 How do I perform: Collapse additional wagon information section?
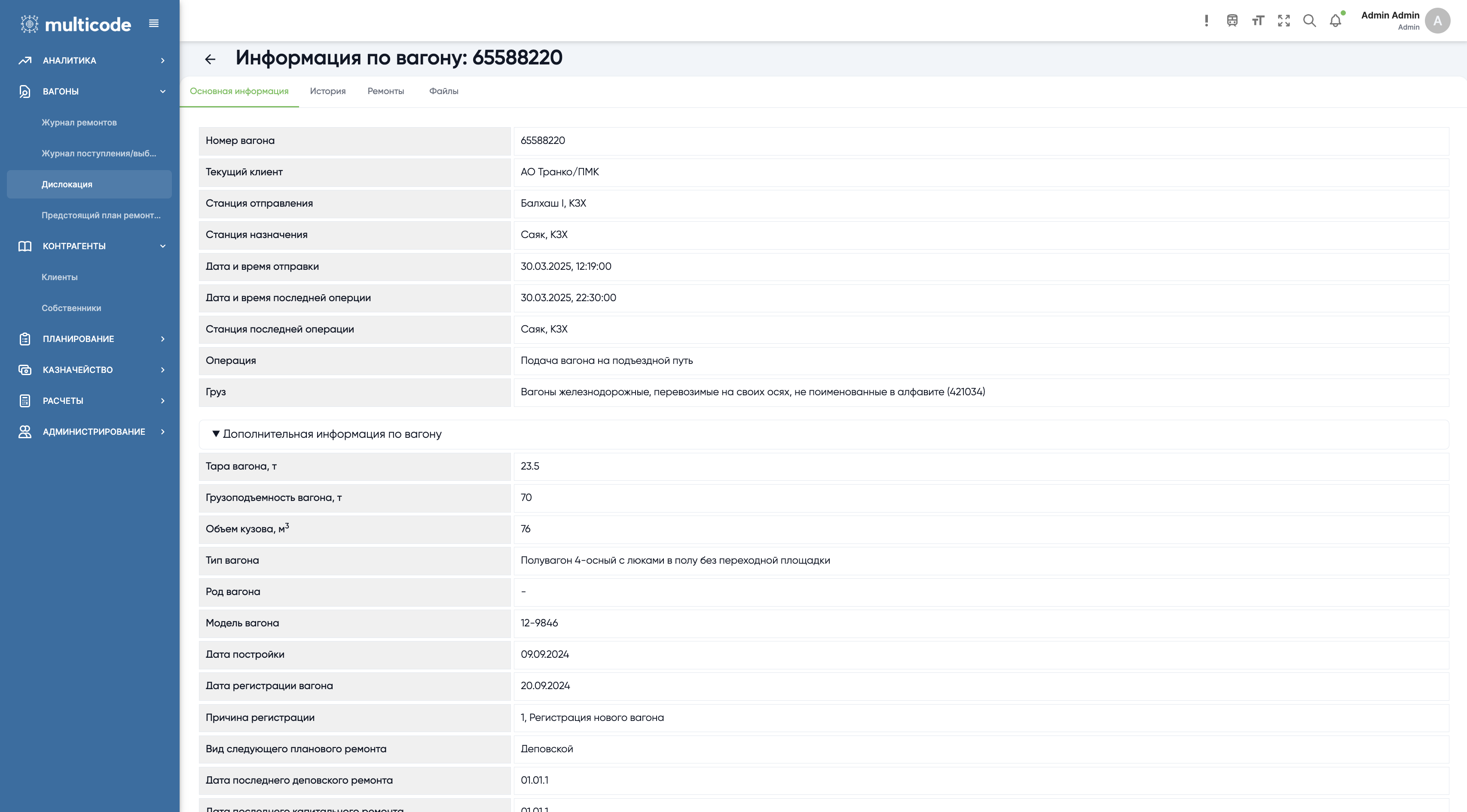(x=216, y=434)
